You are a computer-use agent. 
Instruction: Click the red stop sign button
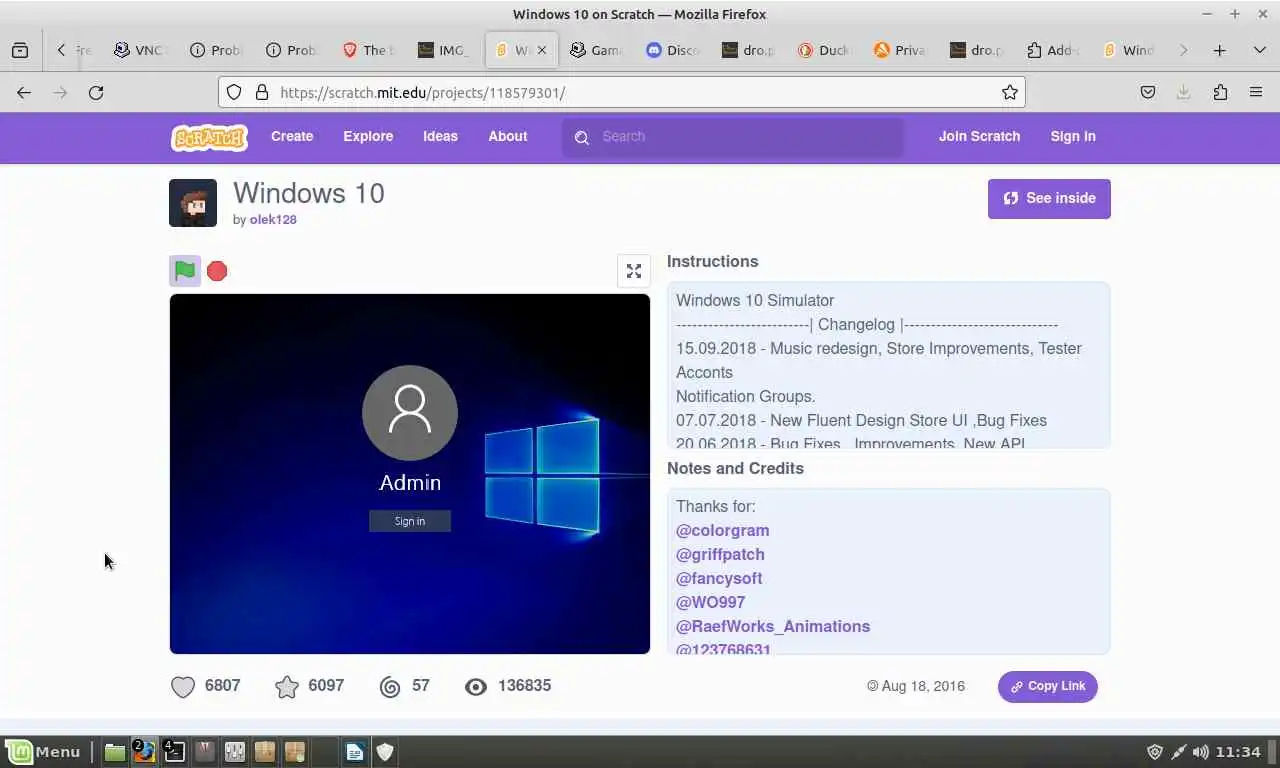(217, 271)
